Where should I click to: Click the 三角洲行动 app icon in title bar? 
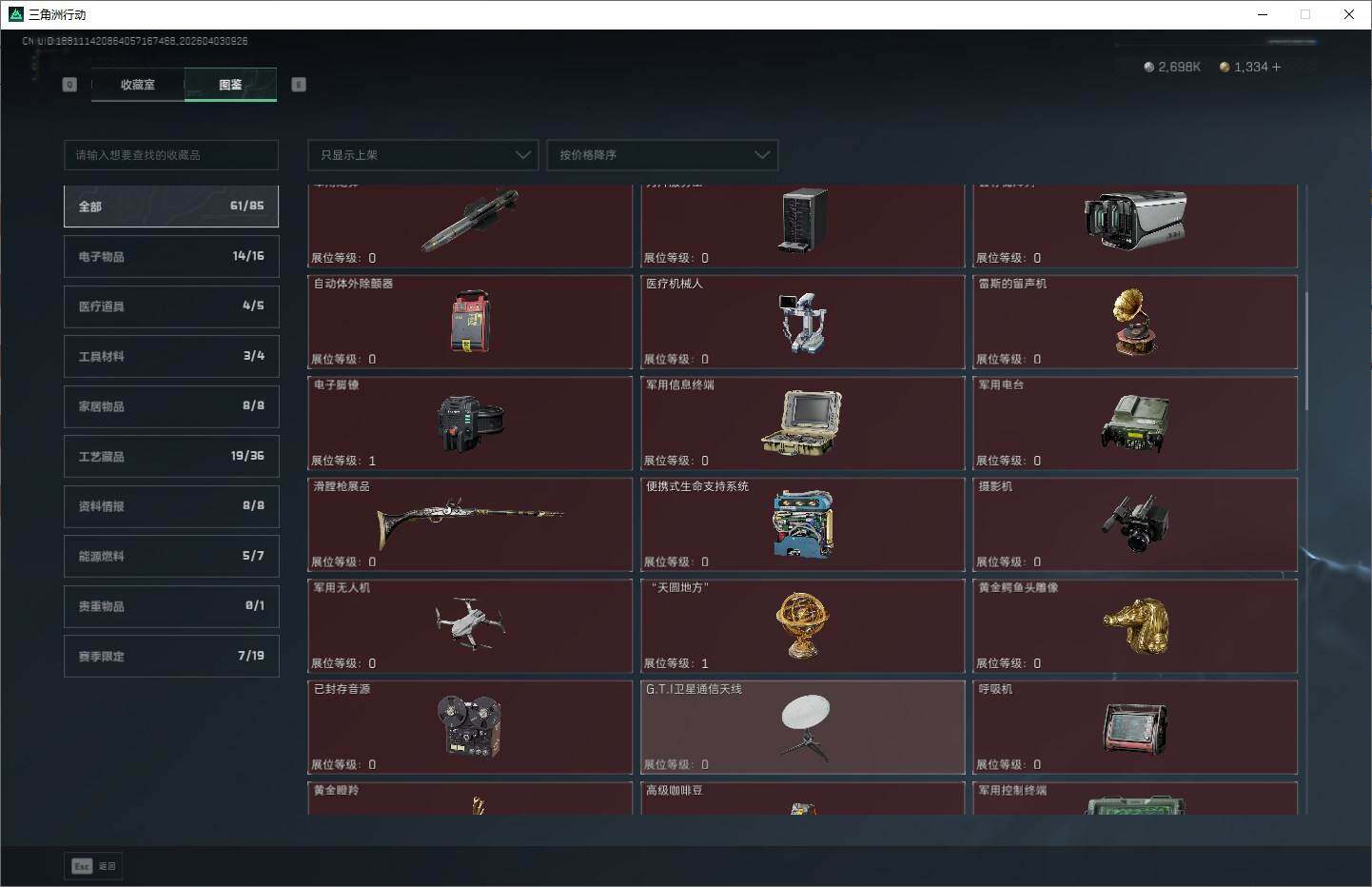(15, 14)
